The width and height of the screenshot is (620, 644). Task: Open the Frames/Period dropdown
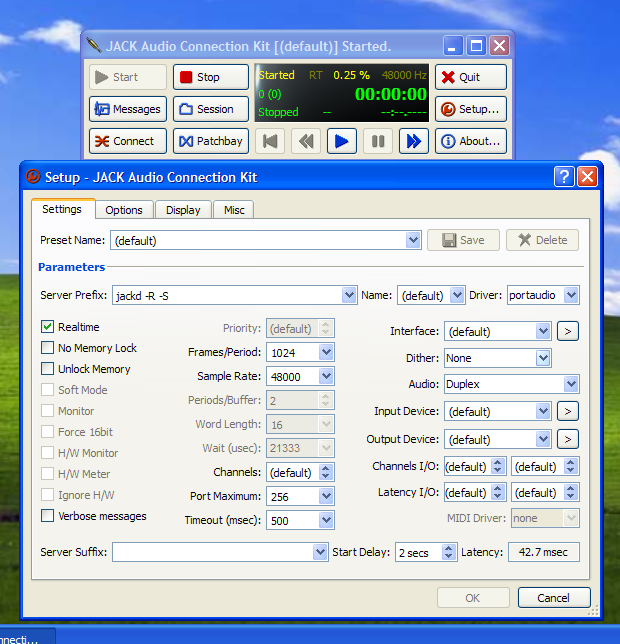(326, 352)
